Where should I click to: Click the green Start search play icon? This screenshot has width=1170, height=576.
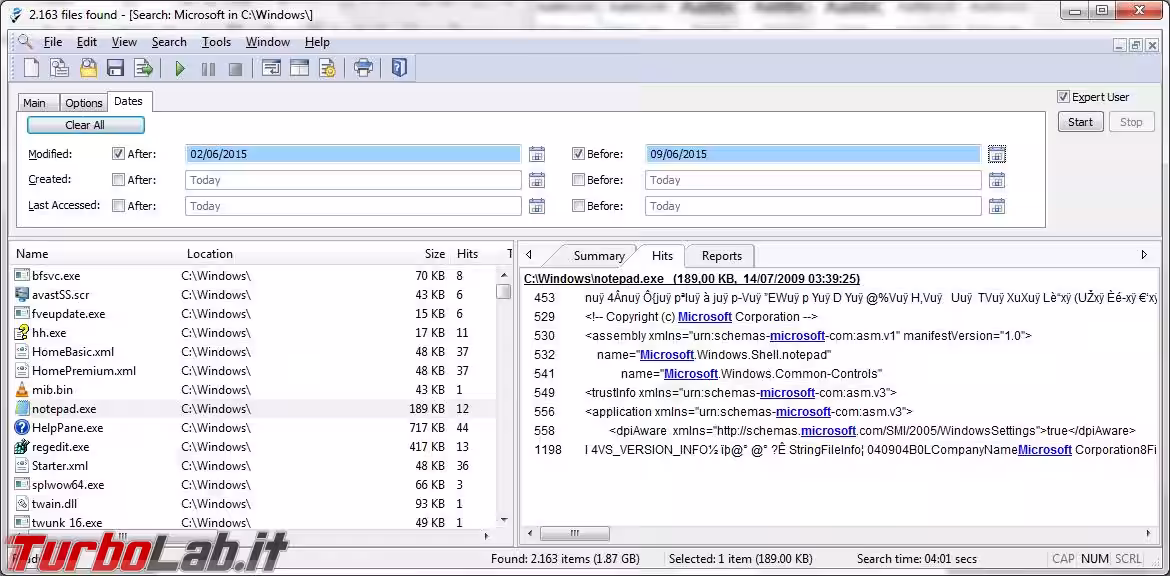(x=180, y=69)
